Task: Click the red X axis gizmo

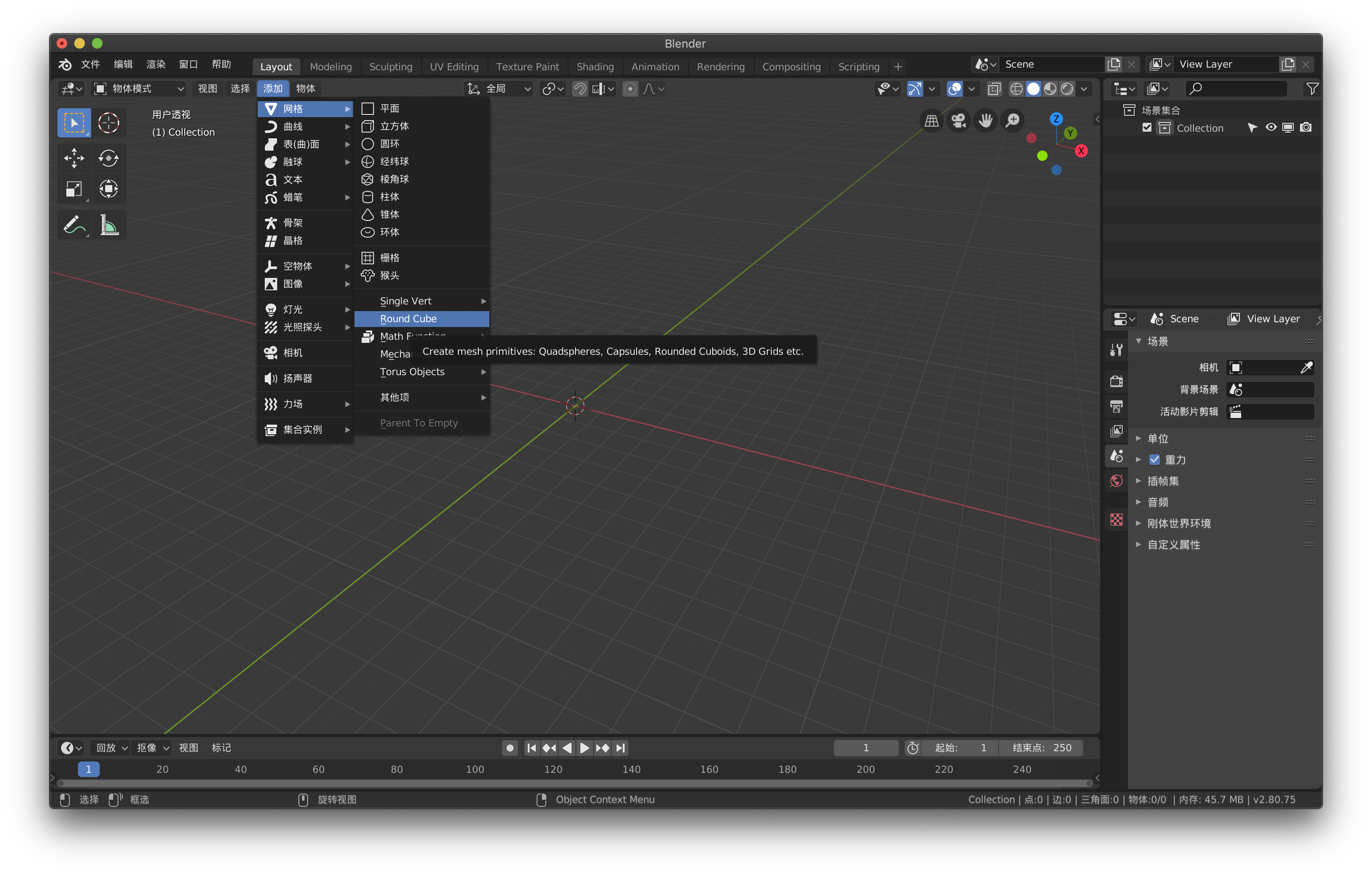Action: point(1081,151)
